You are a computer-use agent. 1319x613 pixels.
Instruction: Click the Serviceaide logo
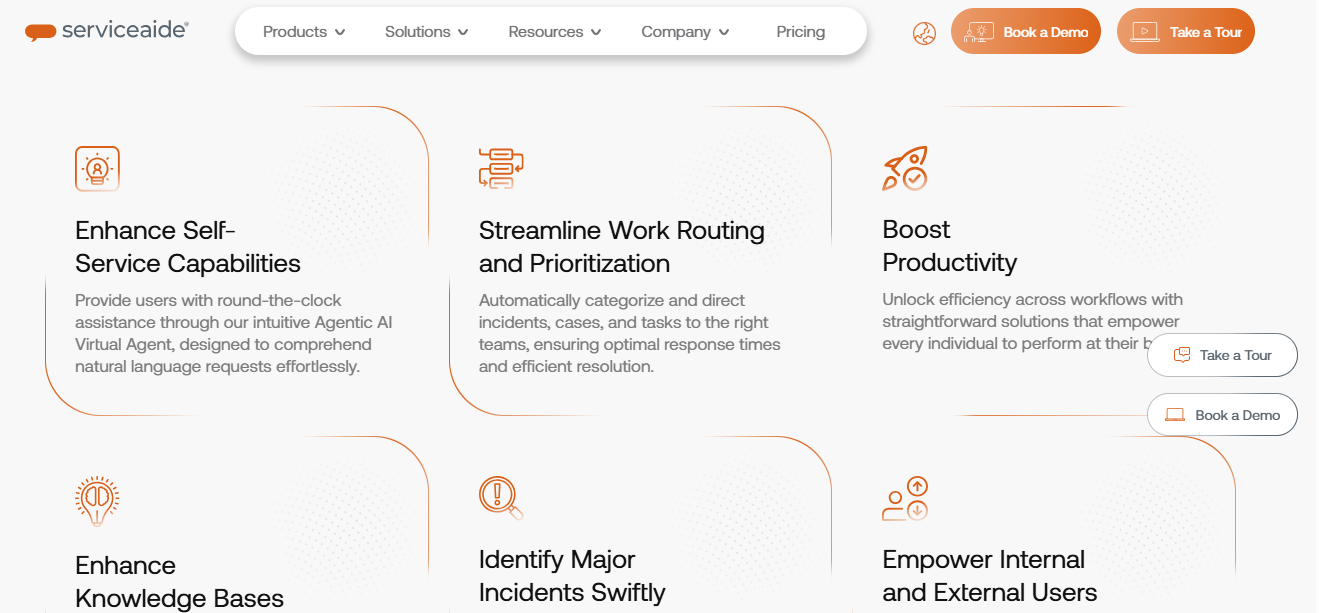106,31
